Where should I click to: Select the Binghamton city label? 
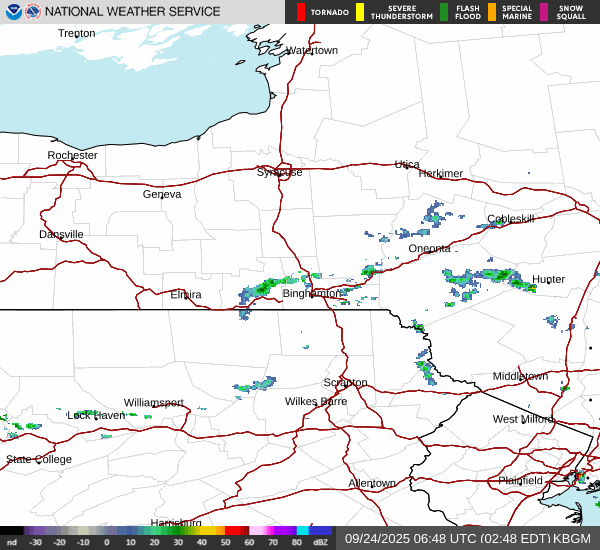point(312,294)
